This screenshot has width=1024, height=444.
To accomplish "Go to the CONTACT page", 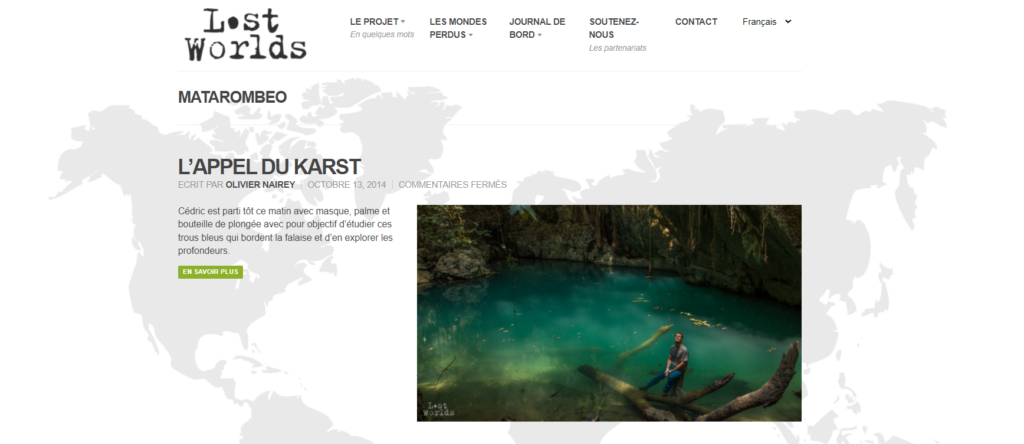I will coord(696,22).
